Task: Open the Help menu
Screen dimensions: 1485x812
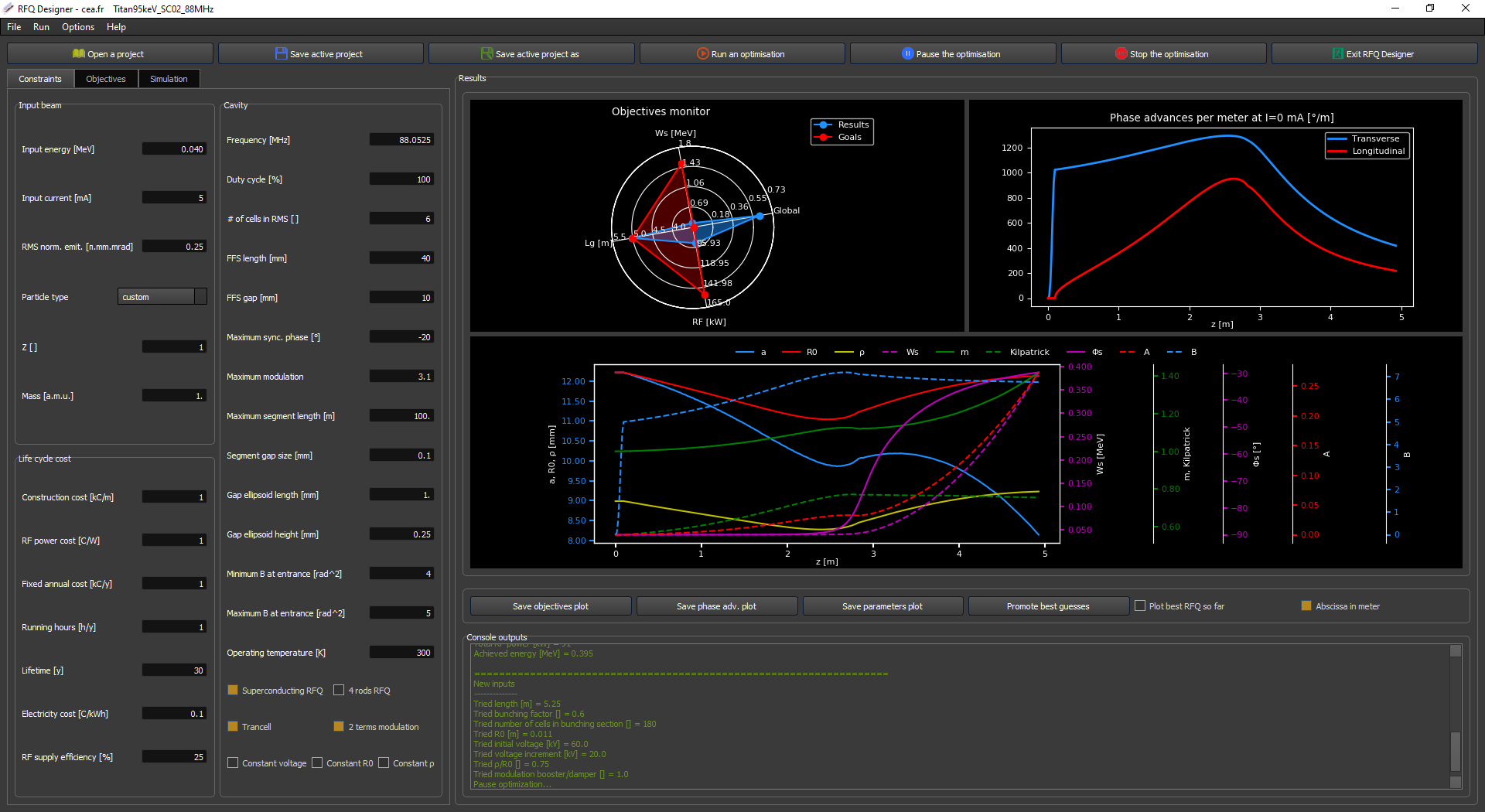Action: (x=116, y=27)
